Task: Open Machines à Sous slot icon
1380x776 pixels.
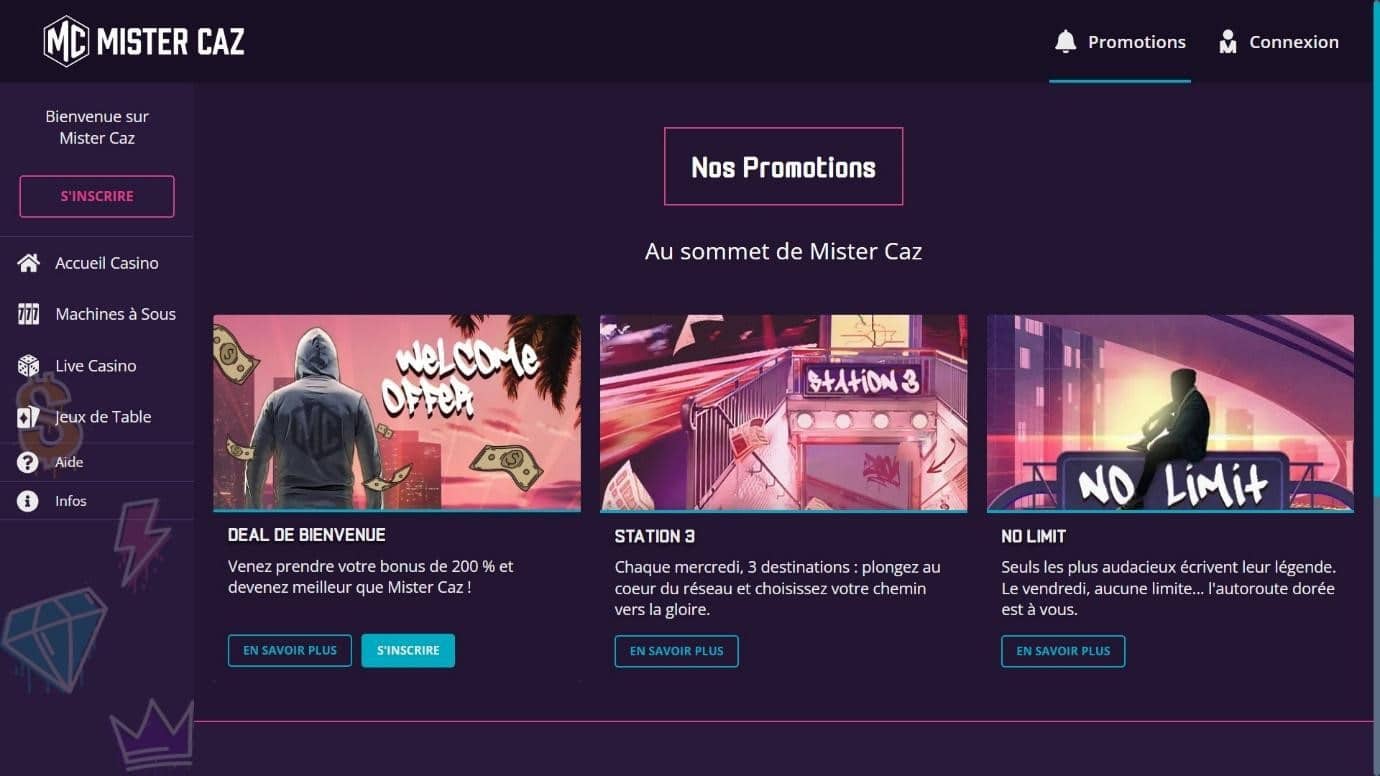Action: pyautogui.click(x=29, y=314)
